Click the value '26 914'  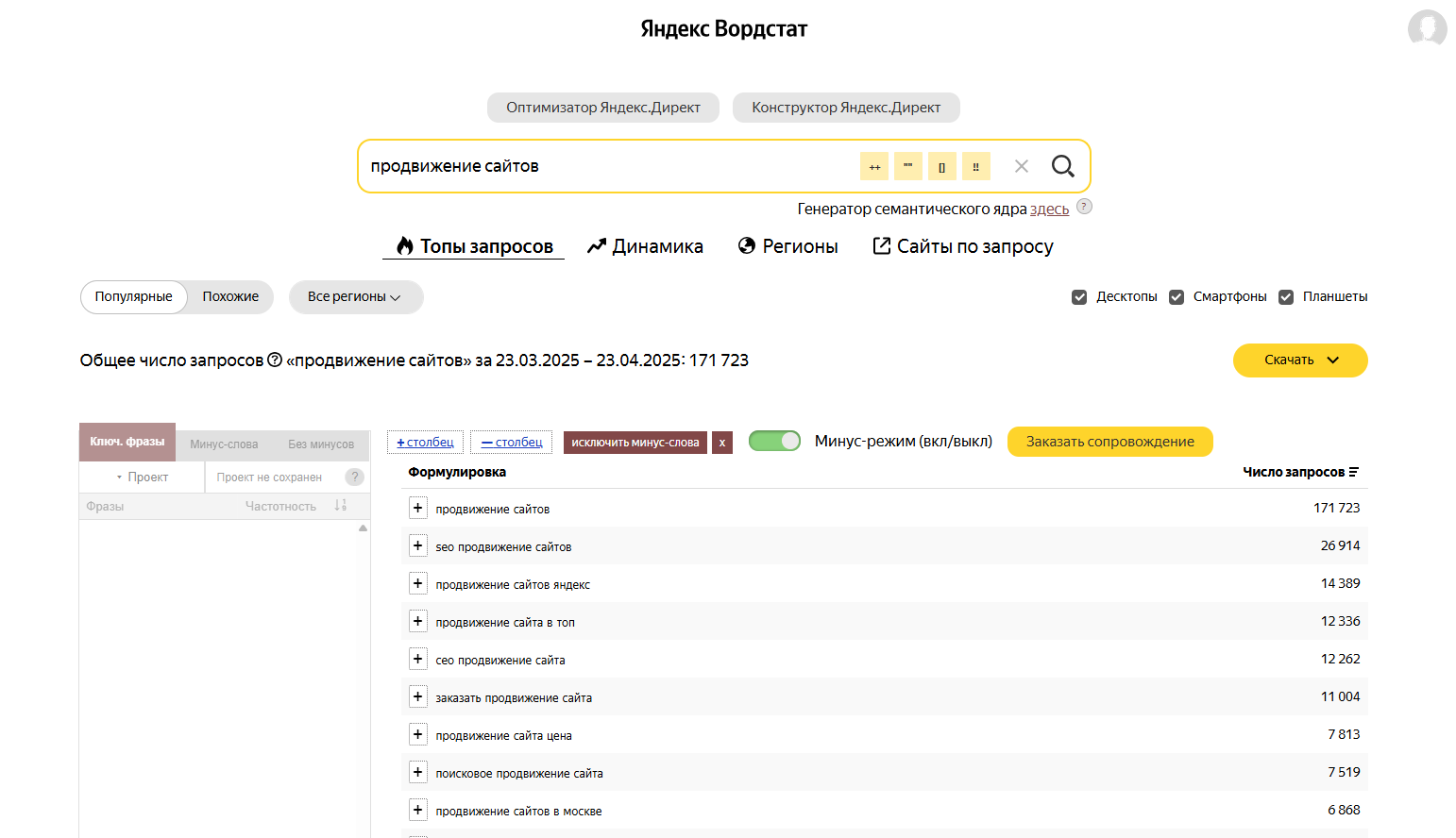pos(1341,545)
